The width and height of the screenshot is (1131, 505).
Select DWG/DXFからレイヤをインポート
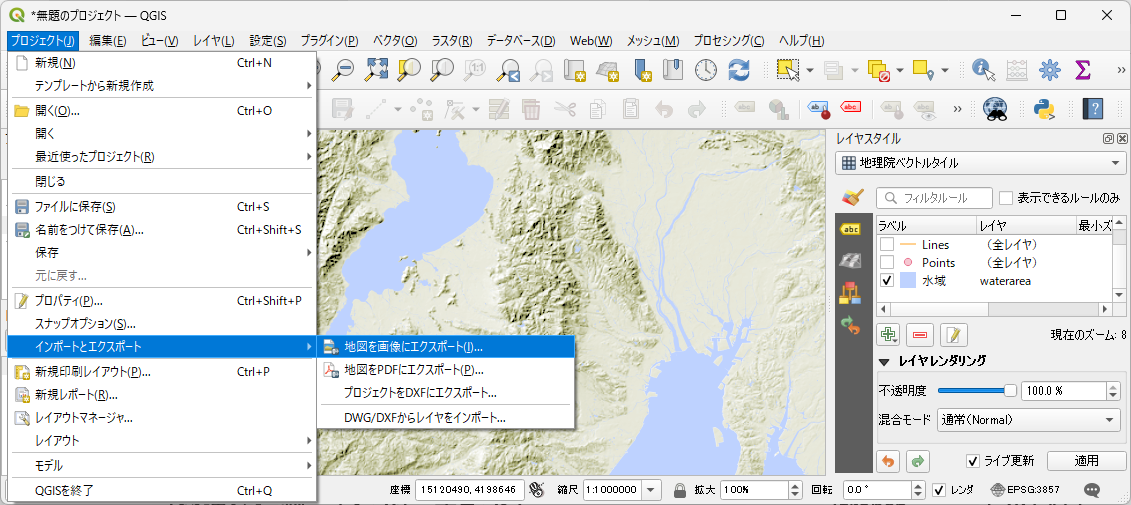[445, 418]
